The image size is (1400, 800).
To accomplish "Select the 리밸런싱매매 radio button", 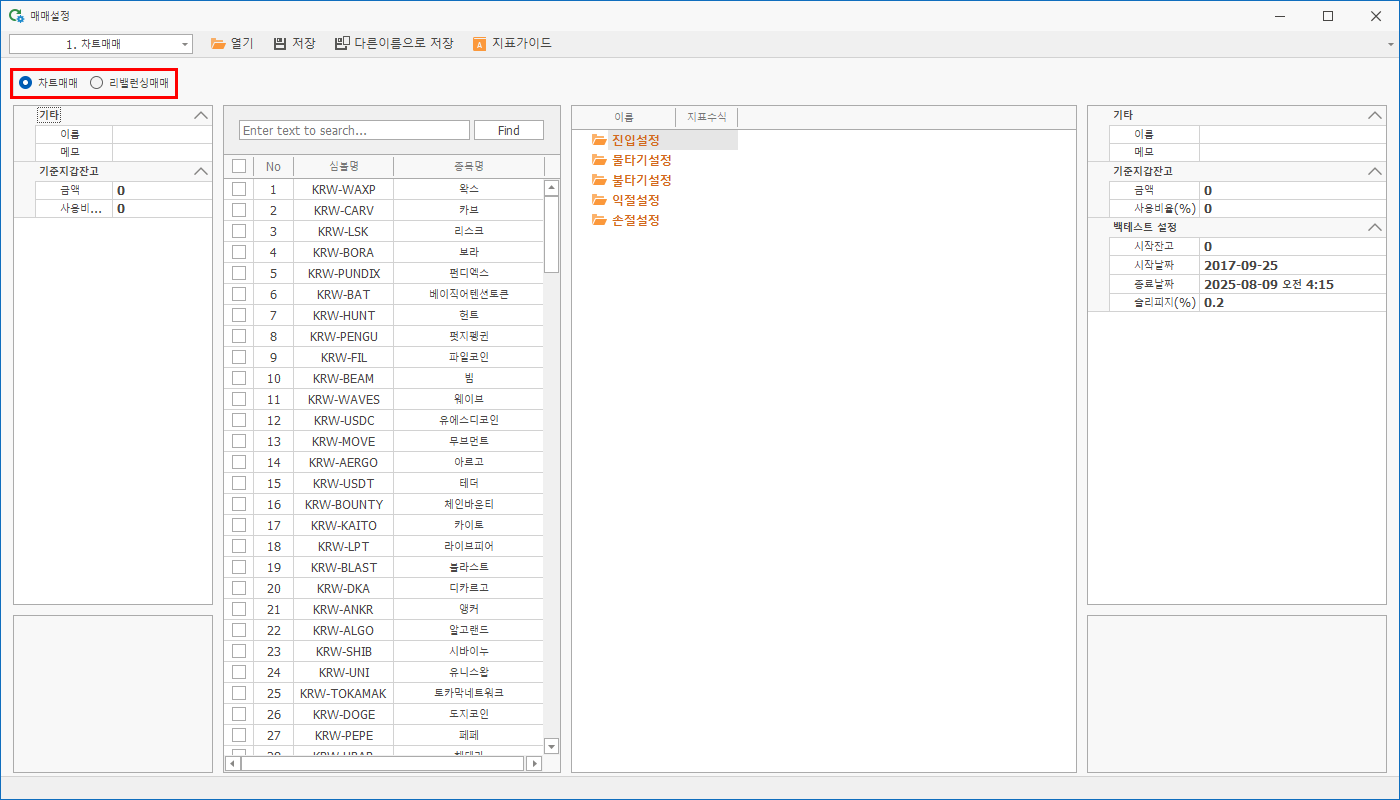I will 96,83.
